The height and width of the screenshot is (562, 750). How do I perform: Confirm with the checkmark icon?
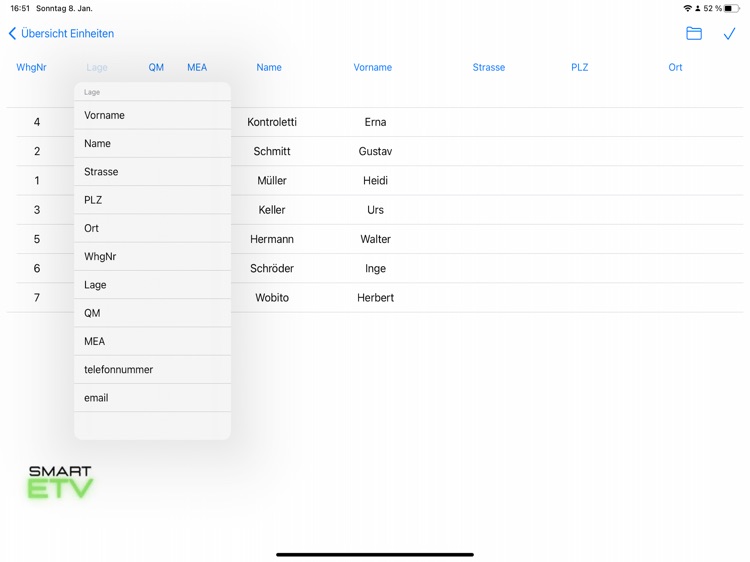coord(729,33)
